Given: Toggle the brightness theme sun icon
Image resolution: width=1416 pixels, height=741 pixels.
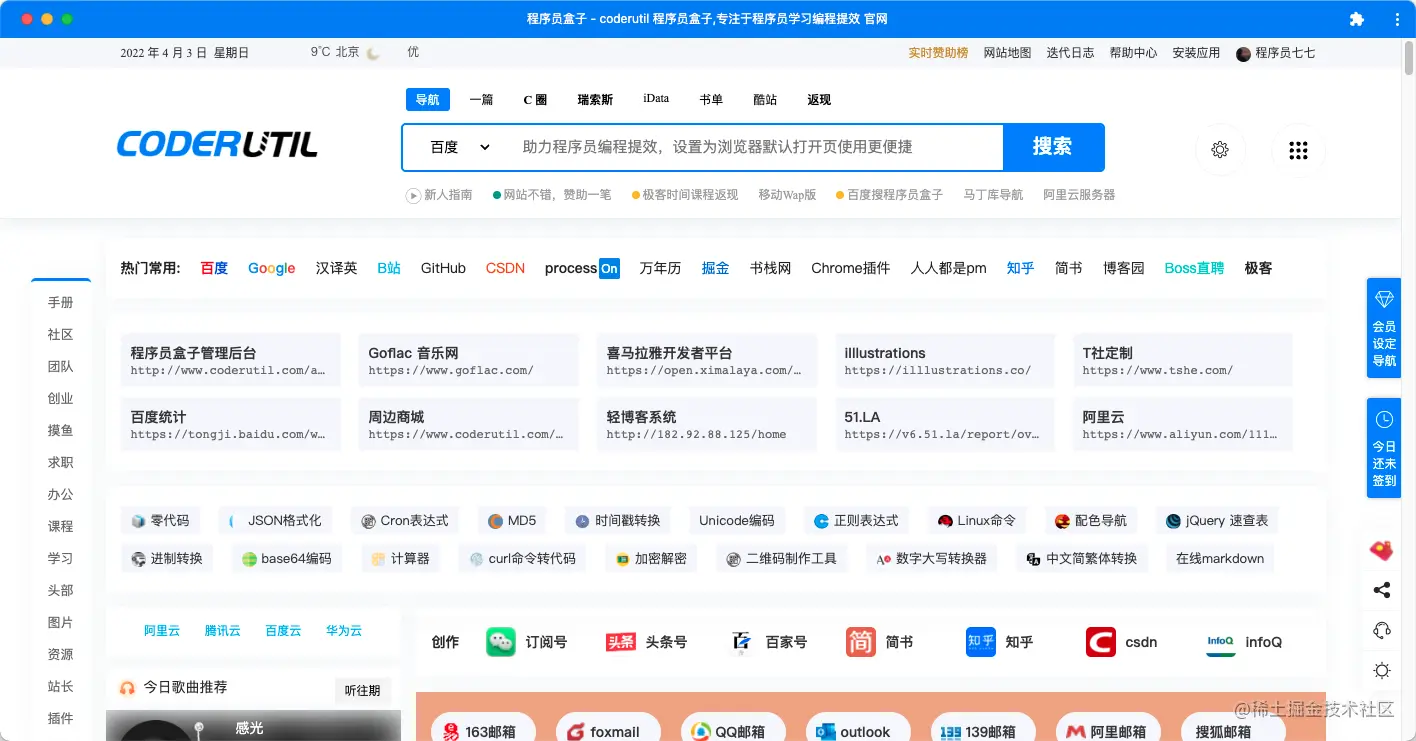Looking at the screenshot, I should pyautogui.click(x=1382, y=670).
